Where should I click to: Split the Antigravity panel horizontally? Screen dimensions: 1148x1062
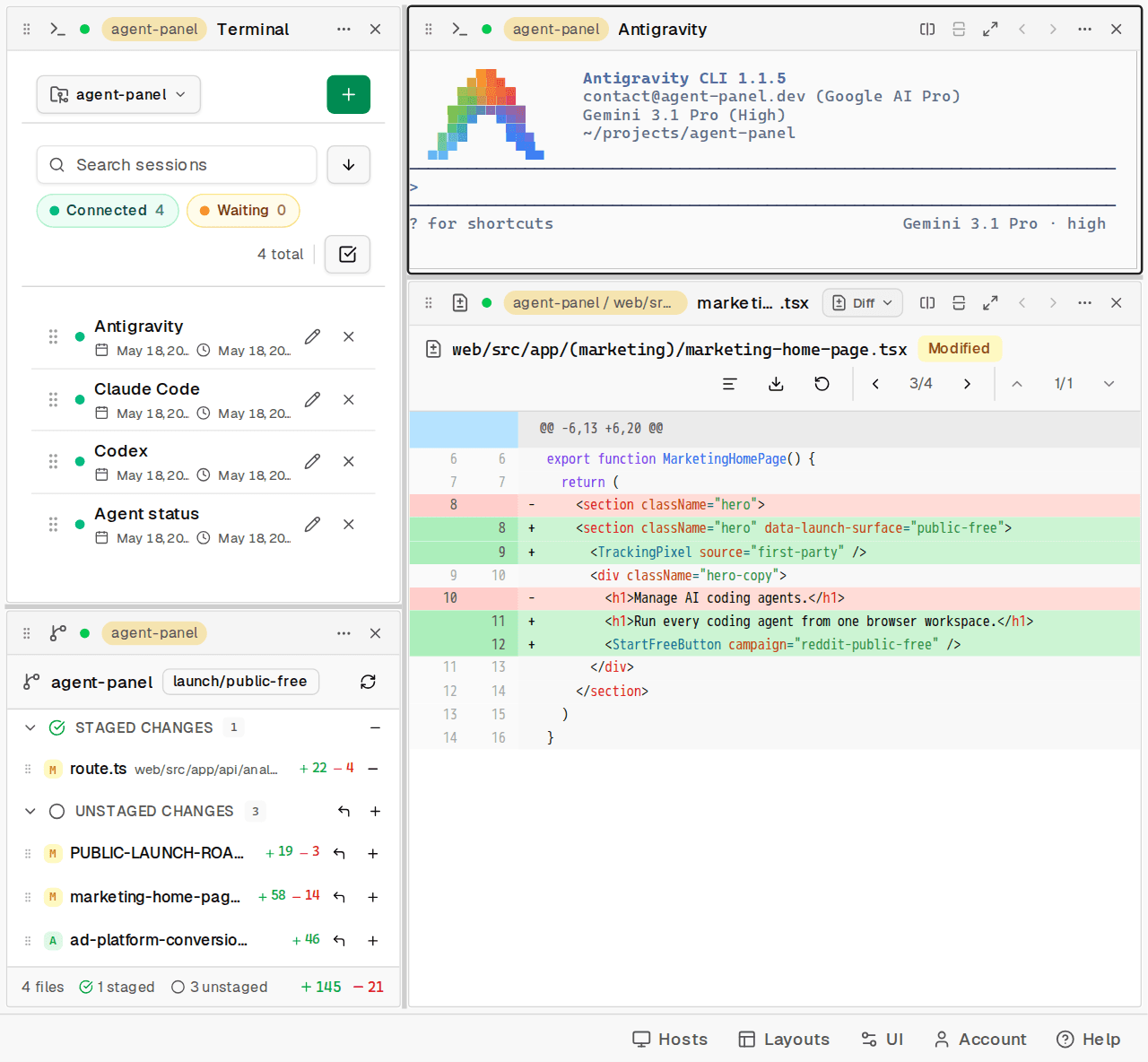click(x=927, y=30)
